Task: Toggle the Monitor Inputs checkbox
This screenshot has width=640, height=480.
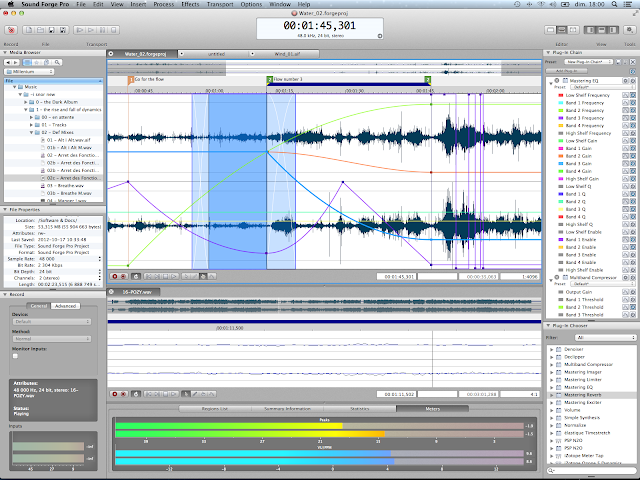Action: (16, 356)
